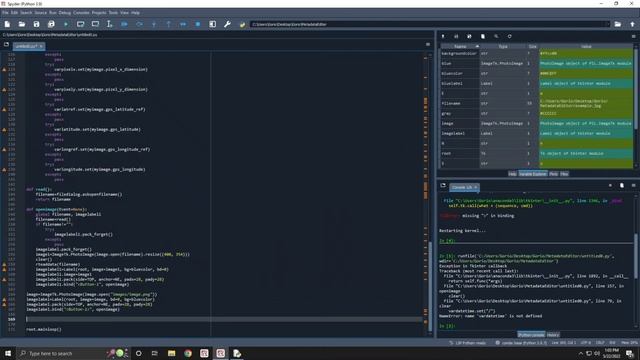The width and height of the screenshot is (640, 360).
Task: Click the Open file folder icon
Action: coord(22,24)
